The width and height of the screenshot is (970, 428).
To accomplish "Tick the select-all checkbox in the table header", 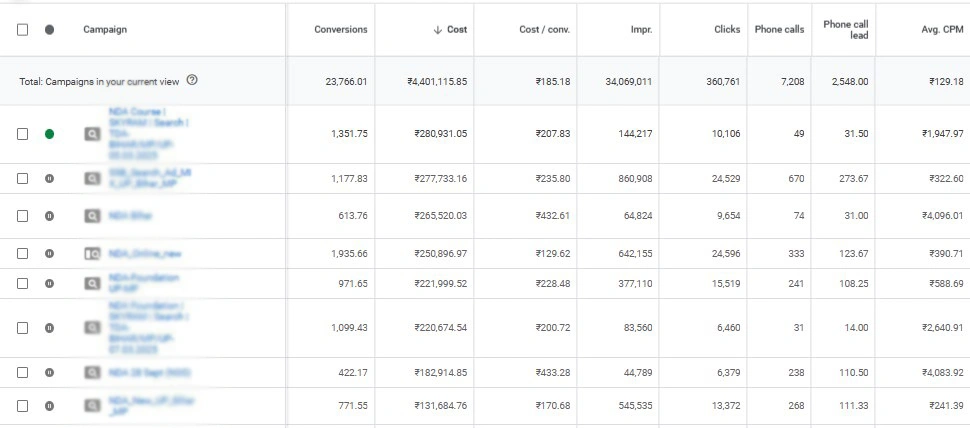I will [22, 30].
